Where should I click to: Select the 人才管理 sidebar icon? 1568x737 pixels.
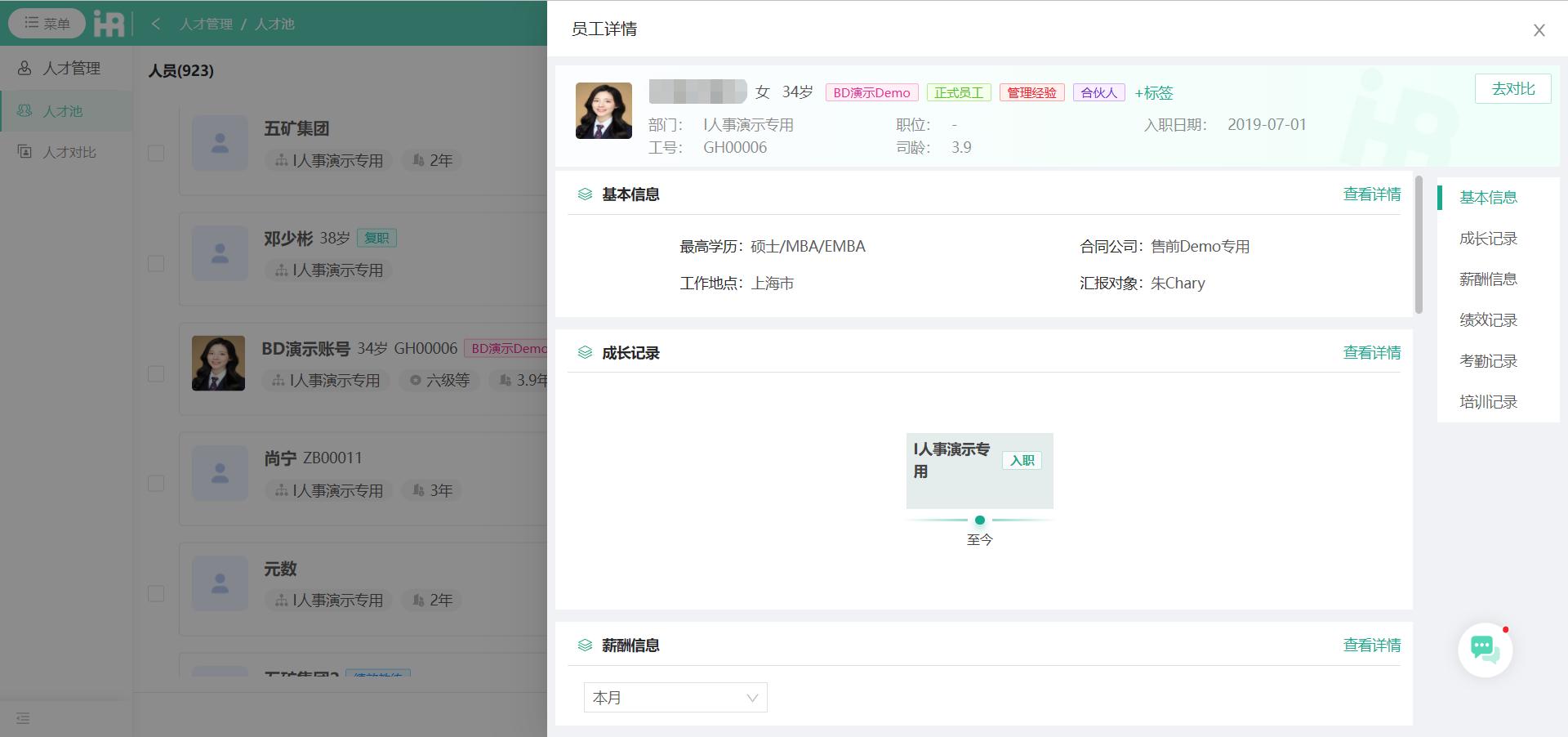(24, 69)
